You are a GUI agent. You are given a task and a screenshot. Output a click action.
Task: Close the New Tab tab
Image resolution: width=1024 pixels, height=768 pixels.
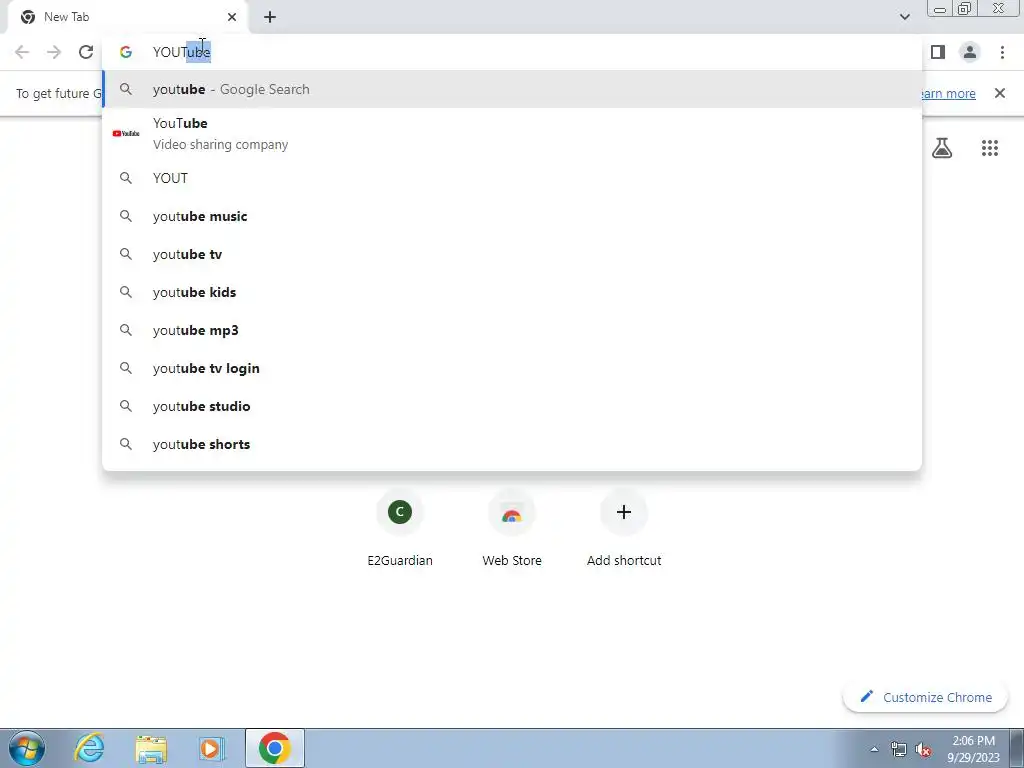point(232,17)
